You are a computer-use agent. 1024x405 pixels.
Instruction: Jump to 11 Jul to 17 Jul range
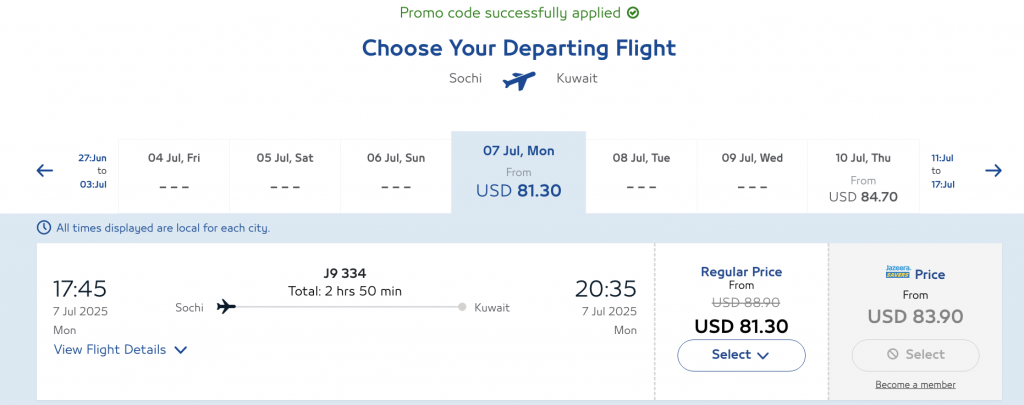click(942, 171)
